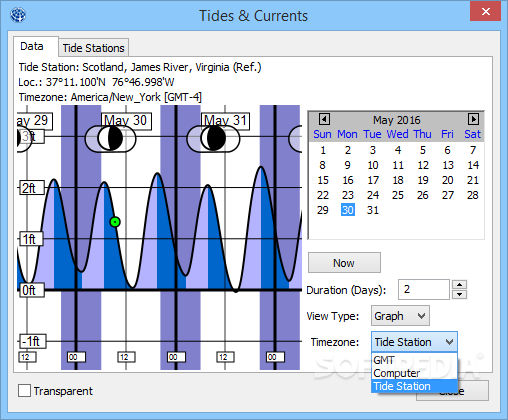Choose Tide Station in timezone list
Viewport: 508px width, 420px height.
[414, 386]
